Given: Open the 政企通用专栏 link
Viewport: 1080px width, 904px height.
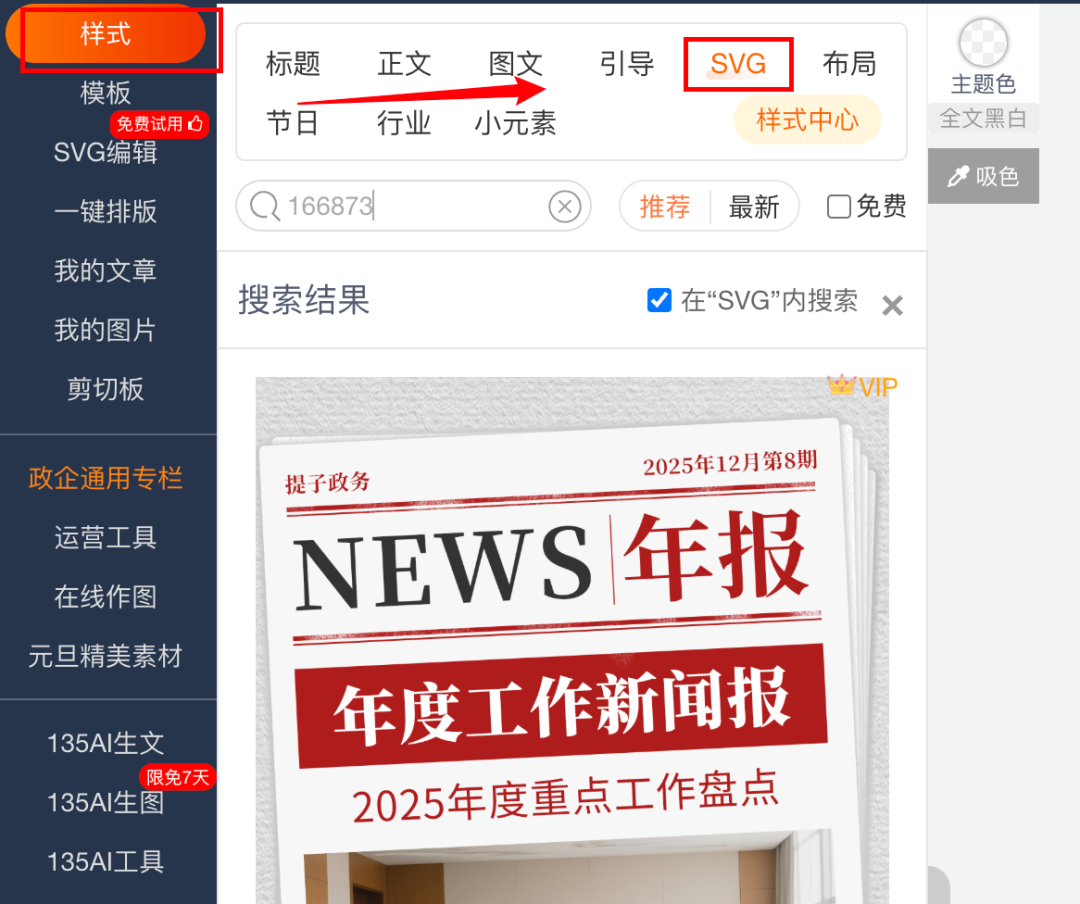Looking at the screenshot, I should pos(105,478).
